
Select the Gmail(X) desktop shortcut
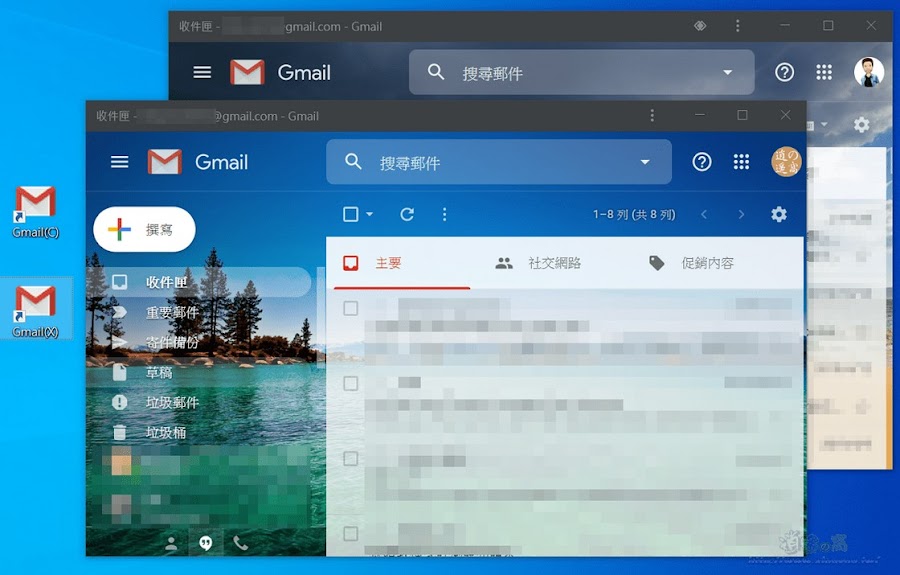36,310
